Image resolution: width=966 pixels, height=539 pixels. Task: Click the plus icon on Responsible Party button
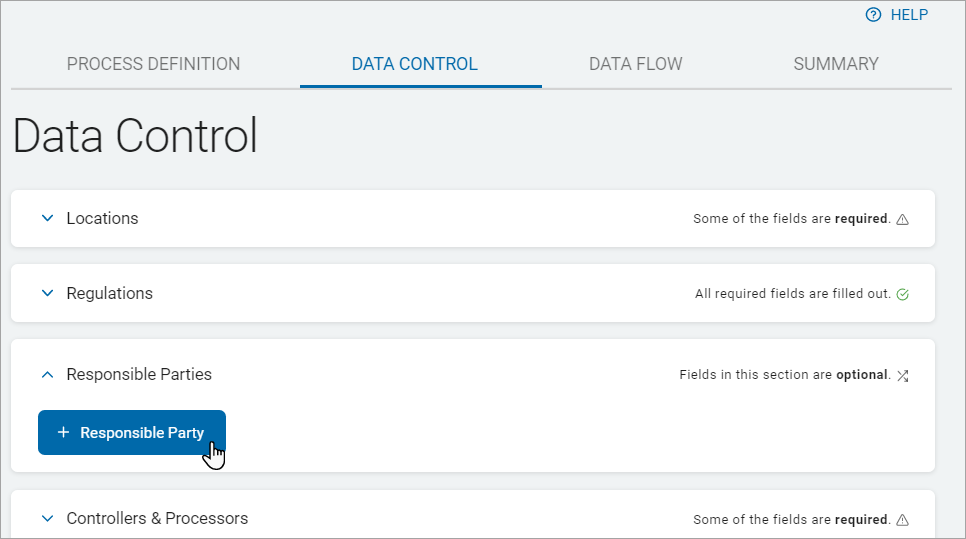tap(63, 433)
